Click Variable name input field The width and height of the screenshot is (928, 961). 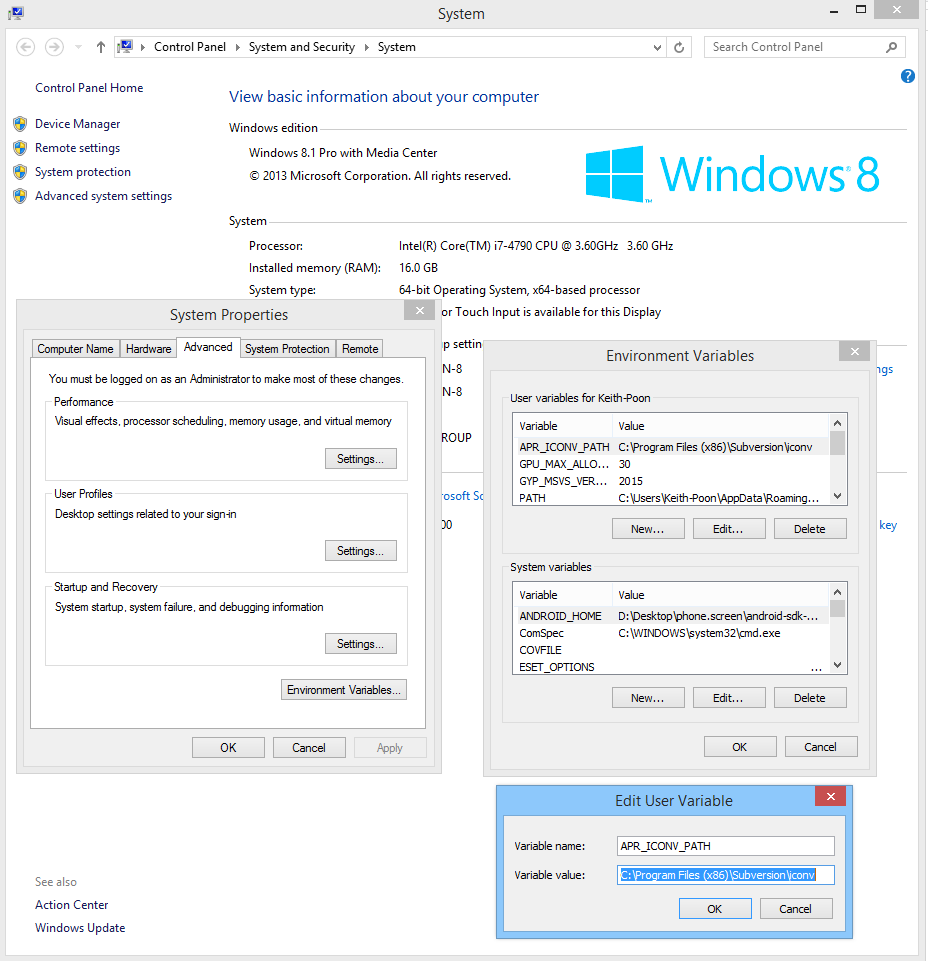point(726,846)
